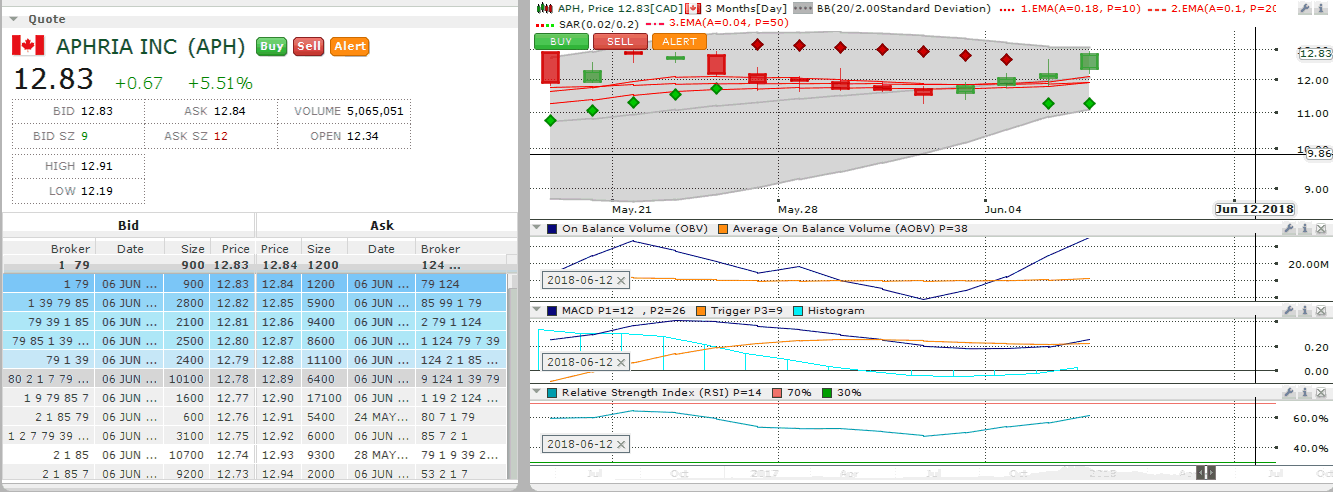Select bid row with price 12.82
Image resolution: width=1333 pixels, height=492 pixels.
pos(129,302)
